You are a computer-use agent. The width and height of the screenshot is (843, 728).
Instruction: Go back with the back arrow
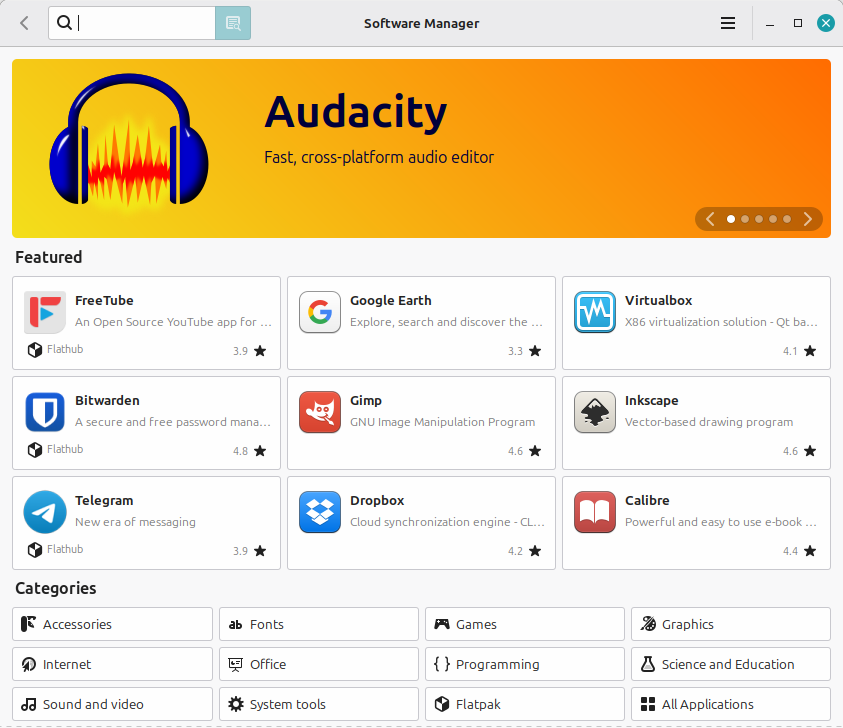pyautogui.click(x=24, y=23)
